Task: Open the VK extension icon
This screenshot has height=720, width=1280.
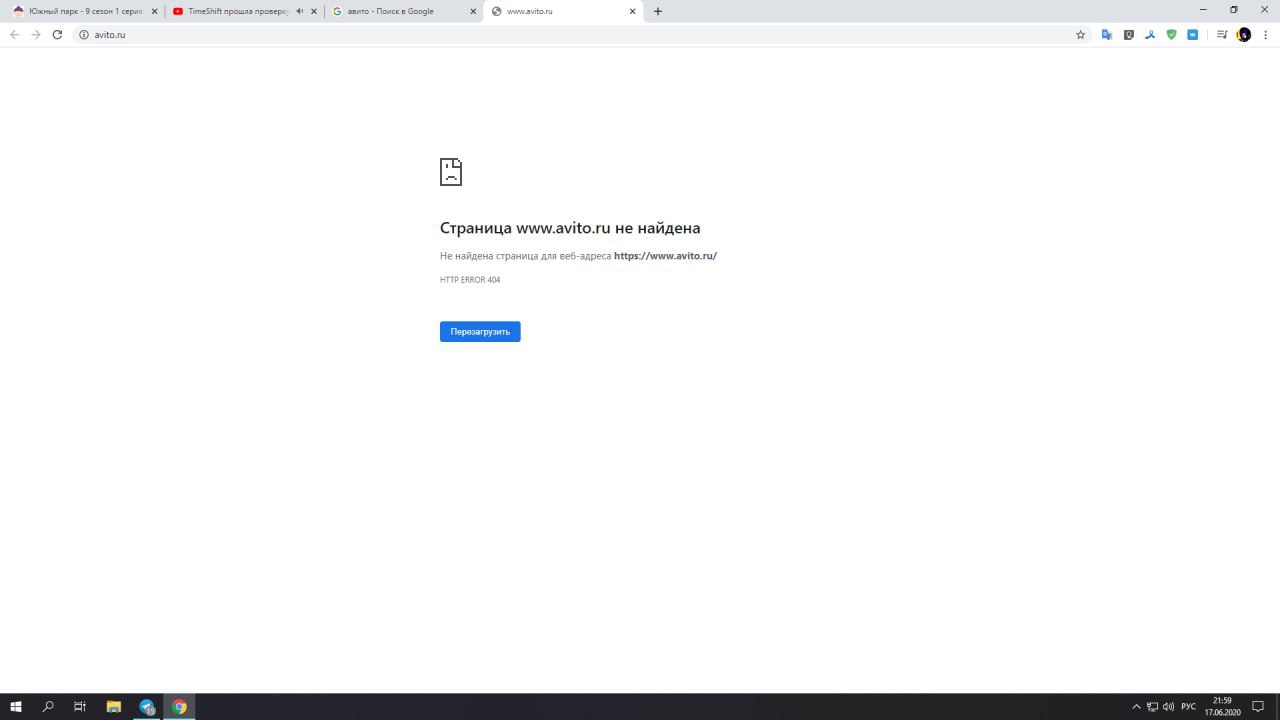Action: click(x=1193, y=34)
